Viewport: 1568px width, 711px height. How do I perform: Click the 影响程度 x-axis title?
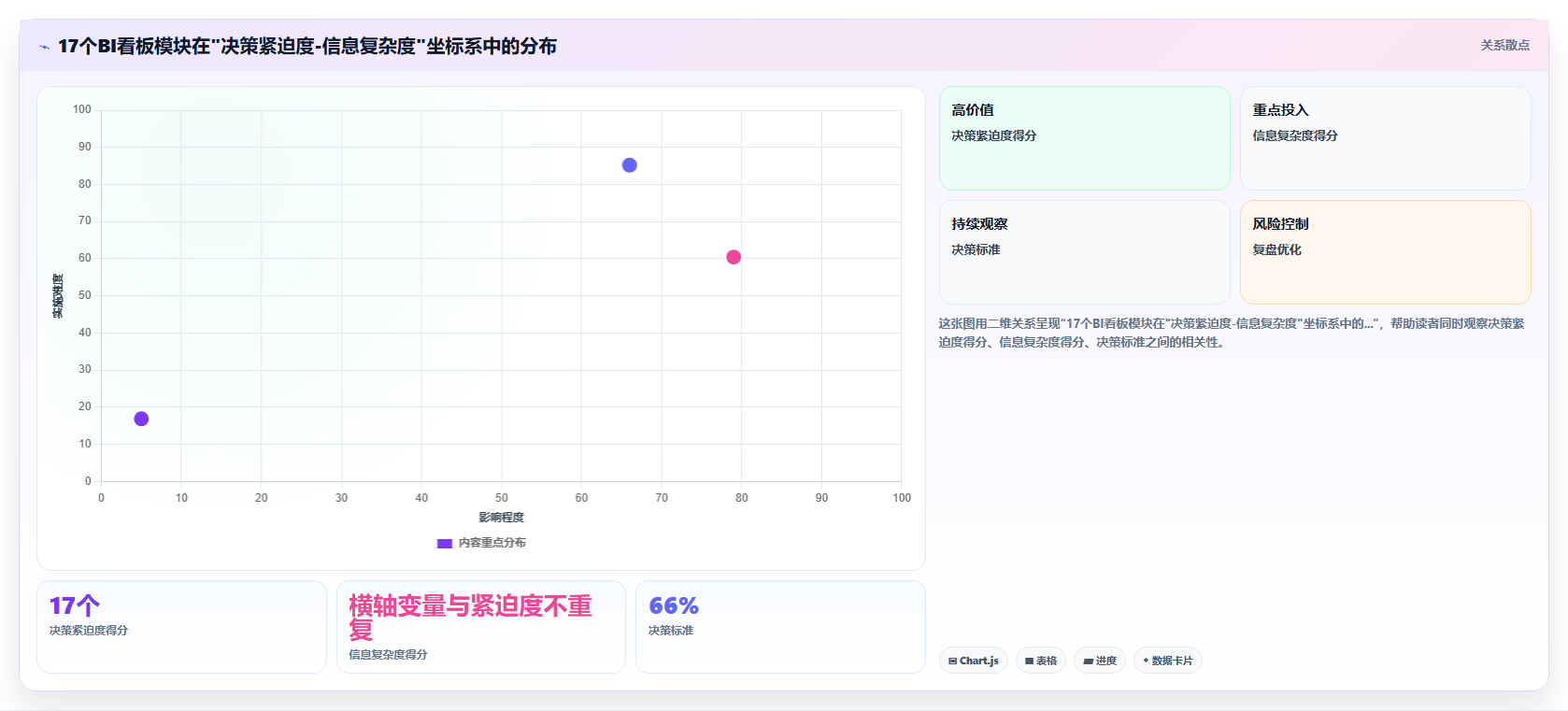click(x=502, y=518)
